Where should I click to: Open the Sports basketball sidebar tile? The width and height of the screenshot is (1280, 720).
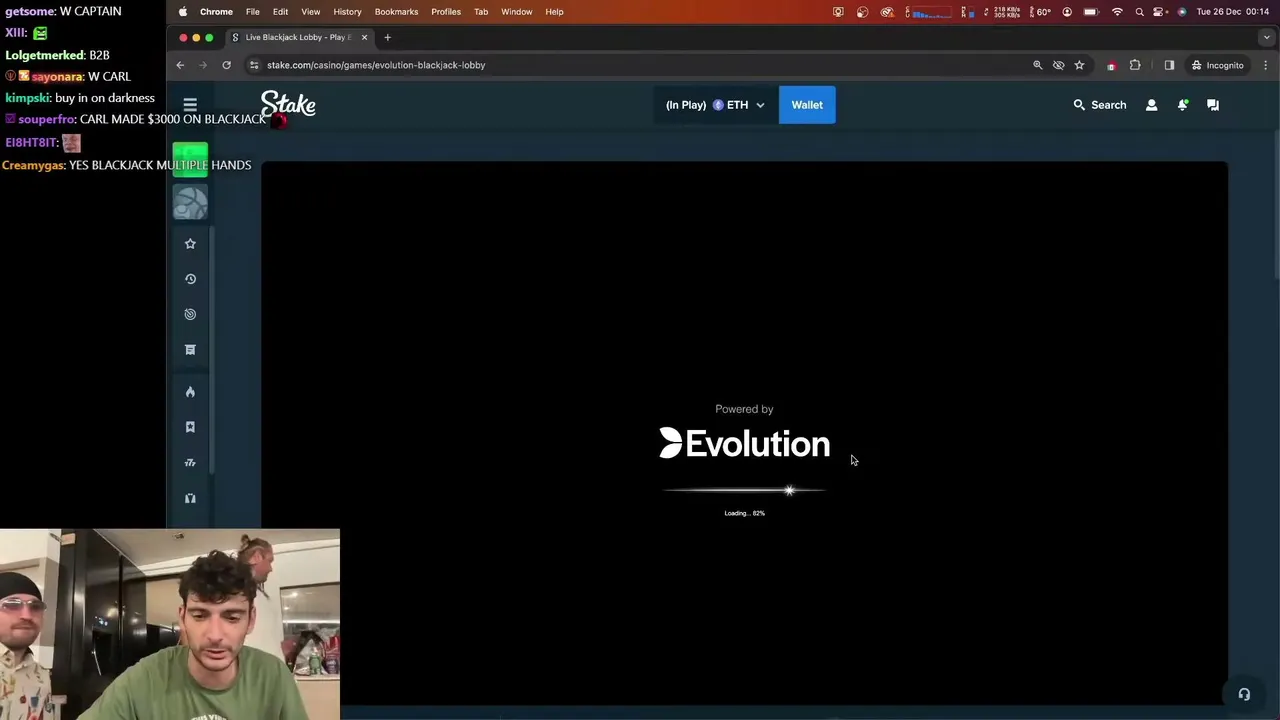[x=190, y=203]
